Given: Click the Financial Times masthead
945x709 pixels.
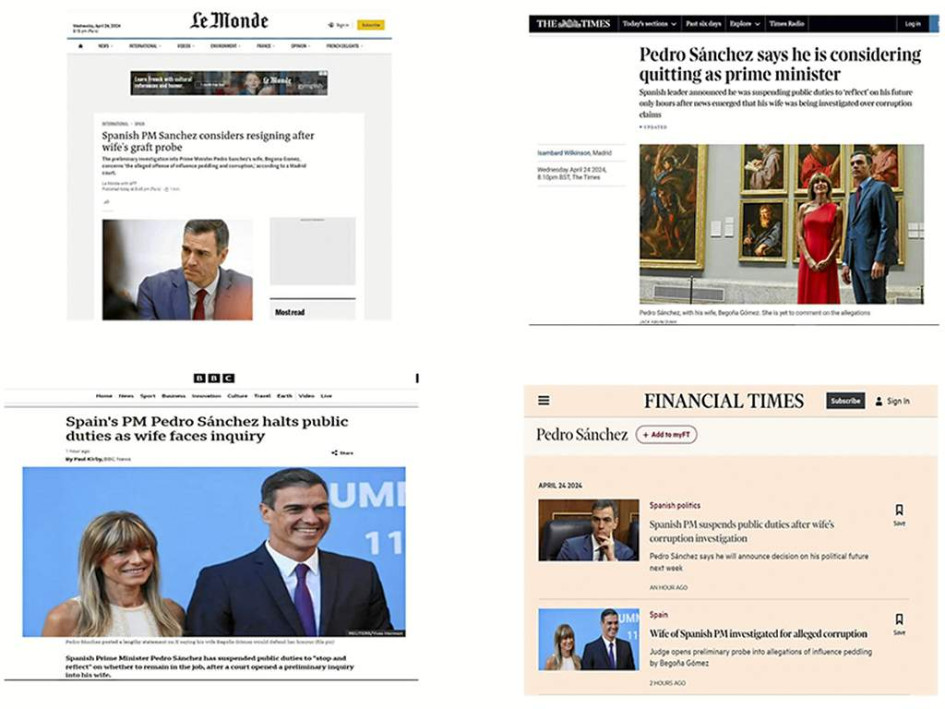Looking at the screenshot, I should point(725,400).
